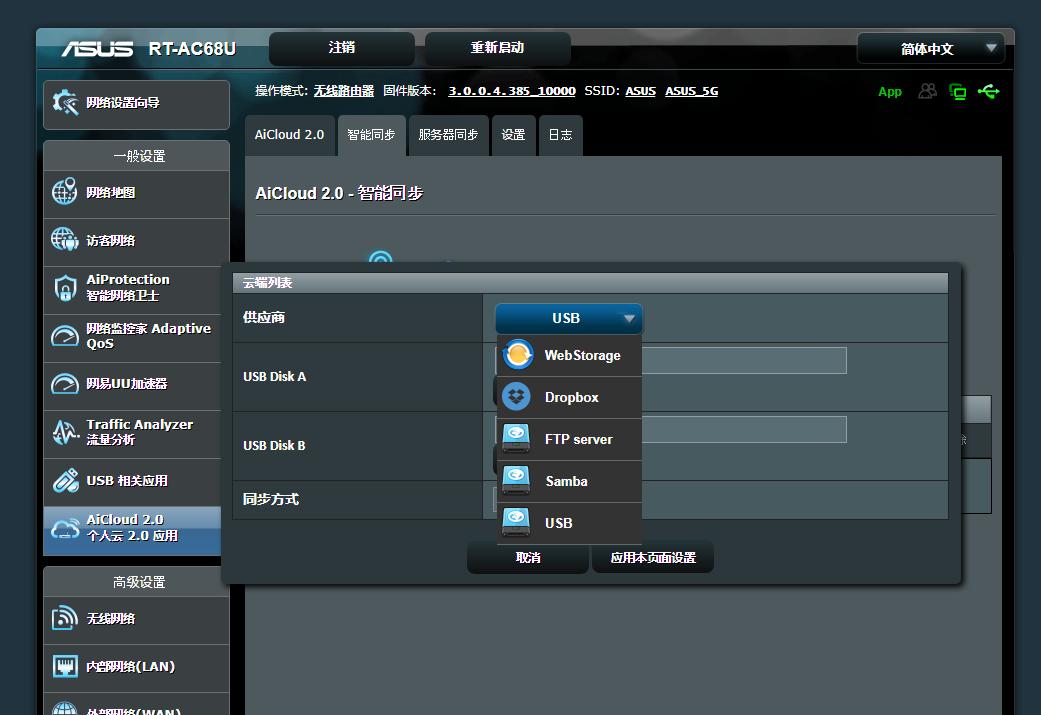Choose USB option in provider list
This screenshot has height=715, width=1041.
coord(569,523)
